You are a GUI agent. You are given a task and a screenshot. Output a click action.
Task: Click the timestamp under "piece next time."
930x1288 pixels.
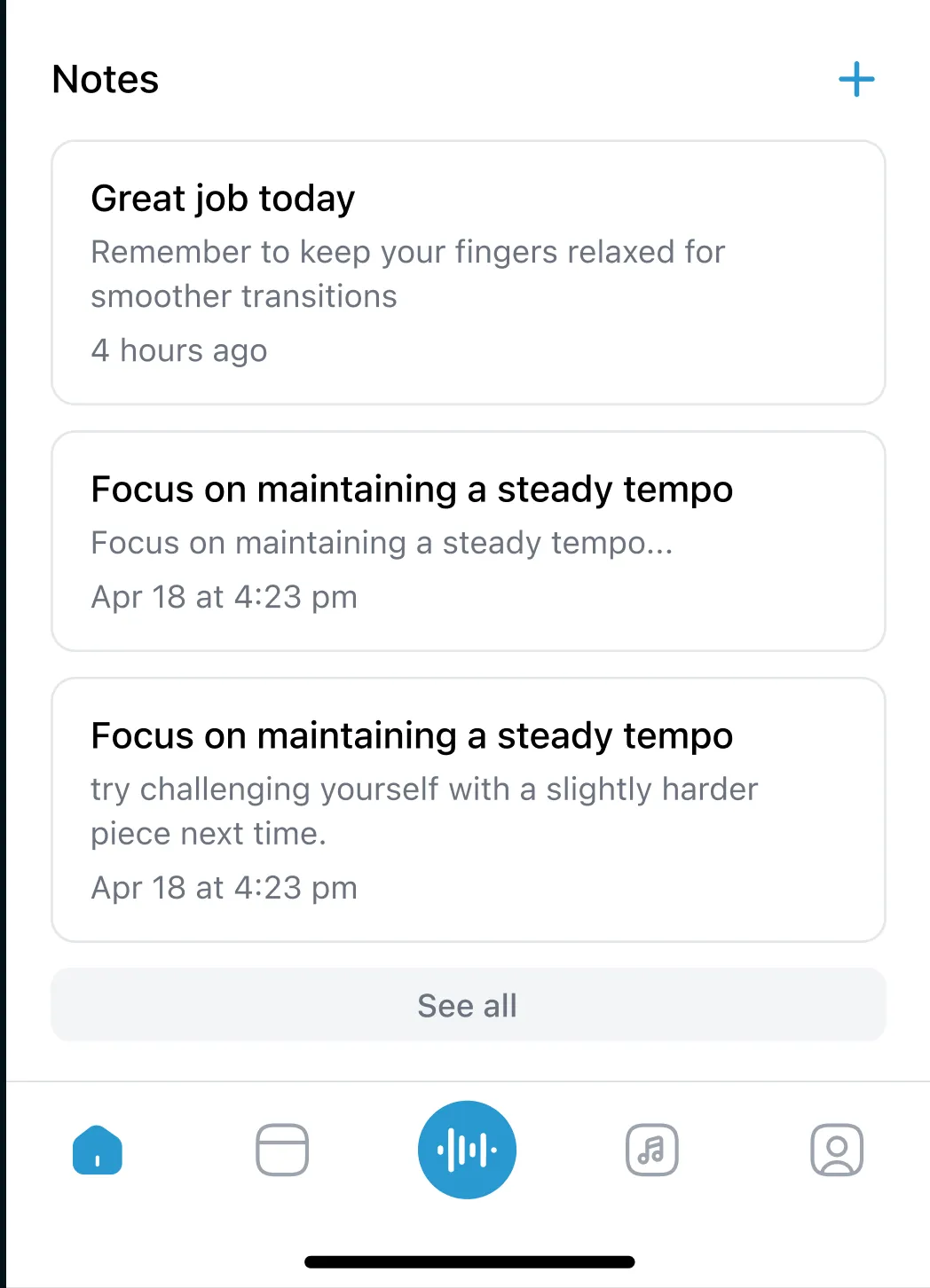[x=225, y=888]
